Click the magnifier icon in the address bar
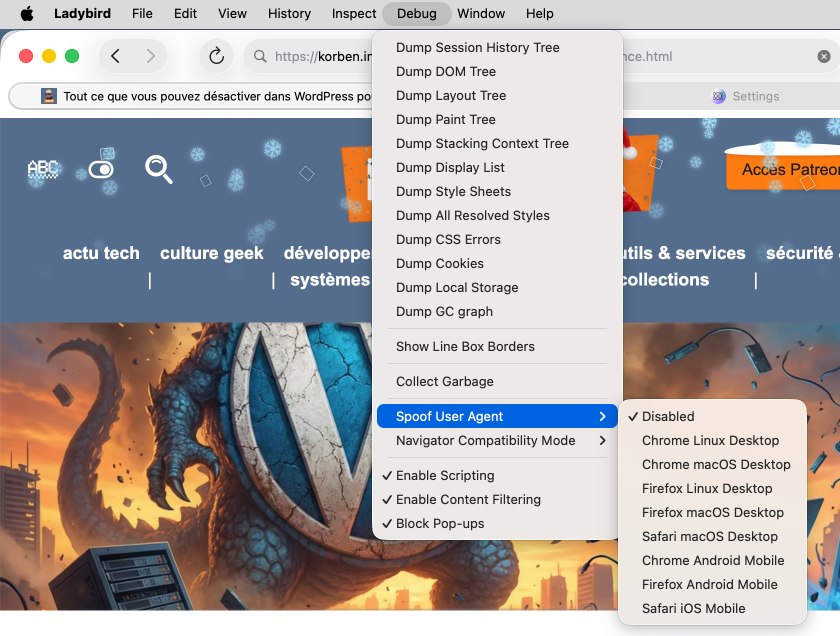 (x=259, y=57)
